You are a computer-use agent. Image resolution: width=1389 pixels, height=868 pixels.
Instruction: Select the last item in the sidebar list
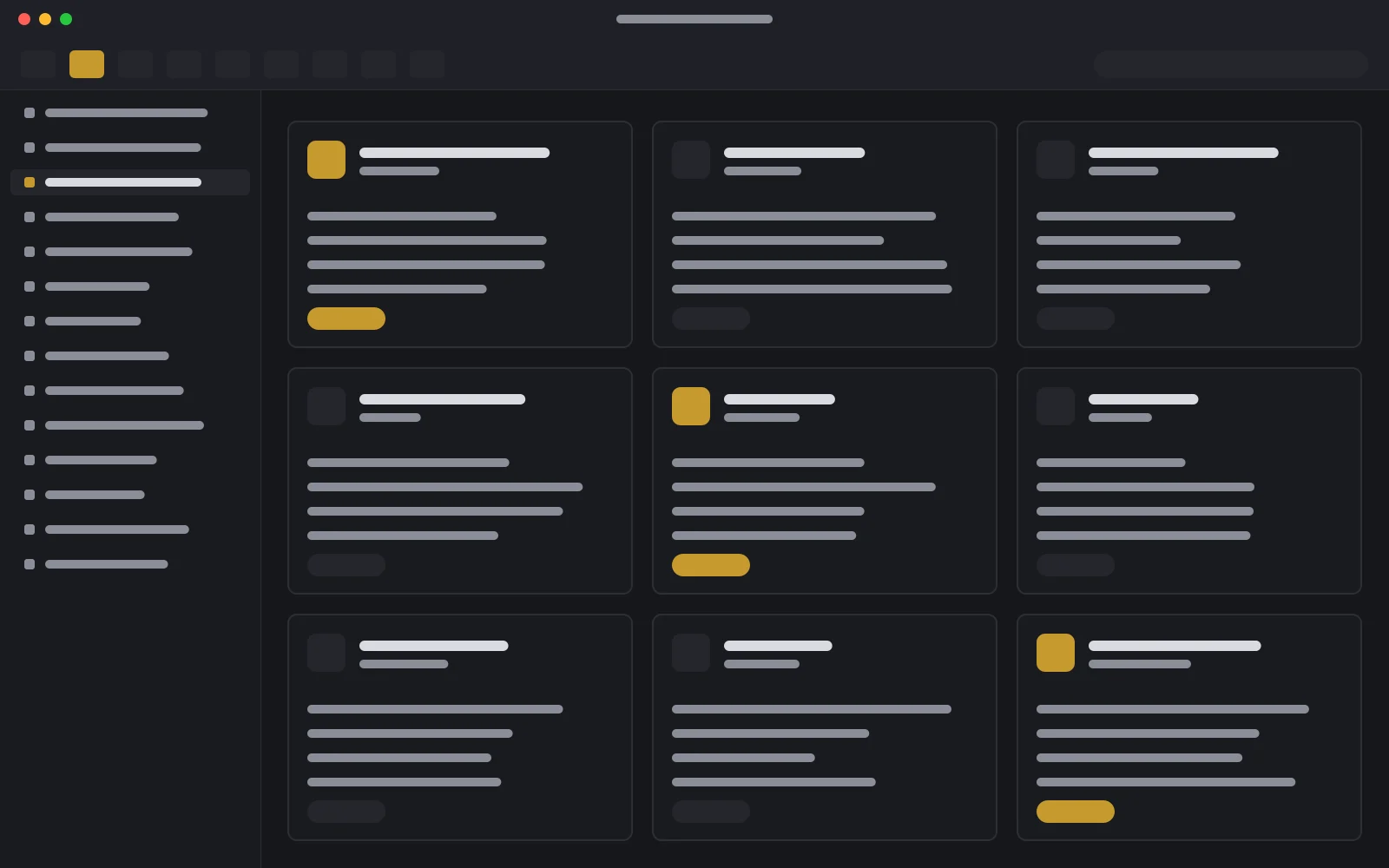click(130, 564)
